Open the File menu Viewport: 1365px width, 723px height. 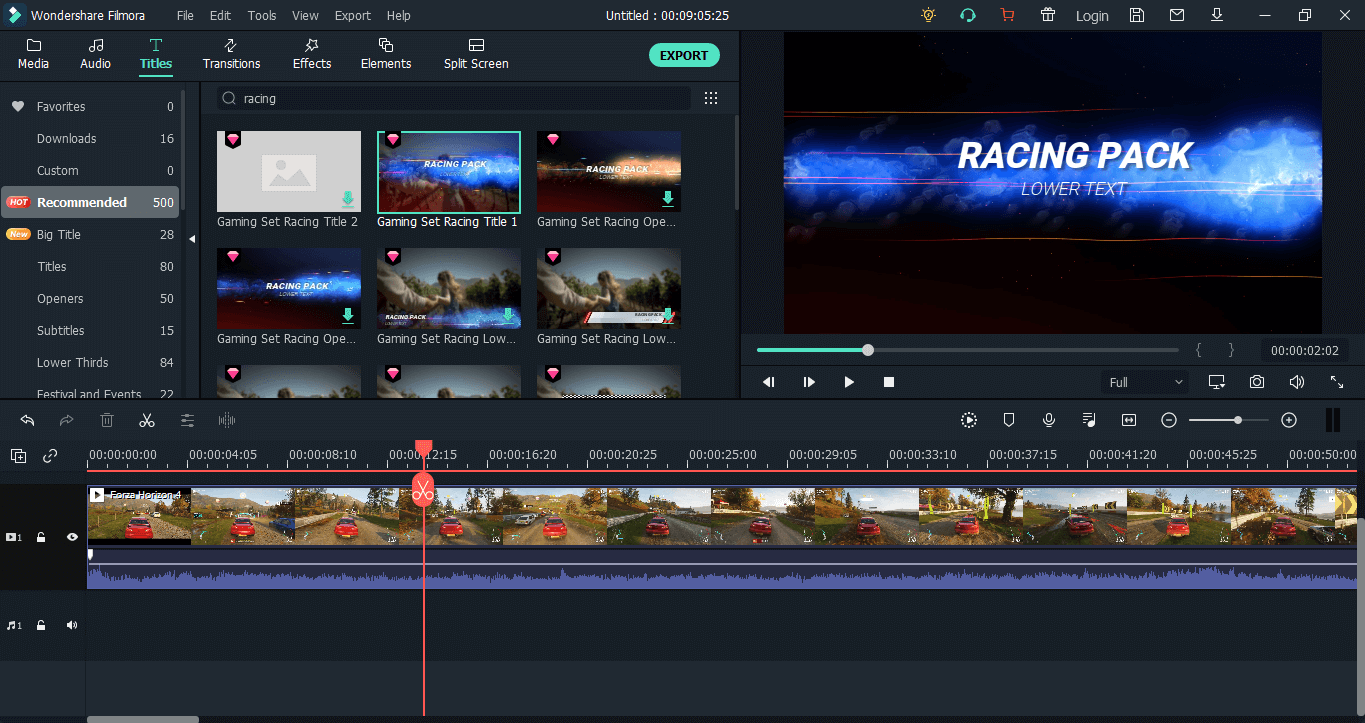coord(185,15)
